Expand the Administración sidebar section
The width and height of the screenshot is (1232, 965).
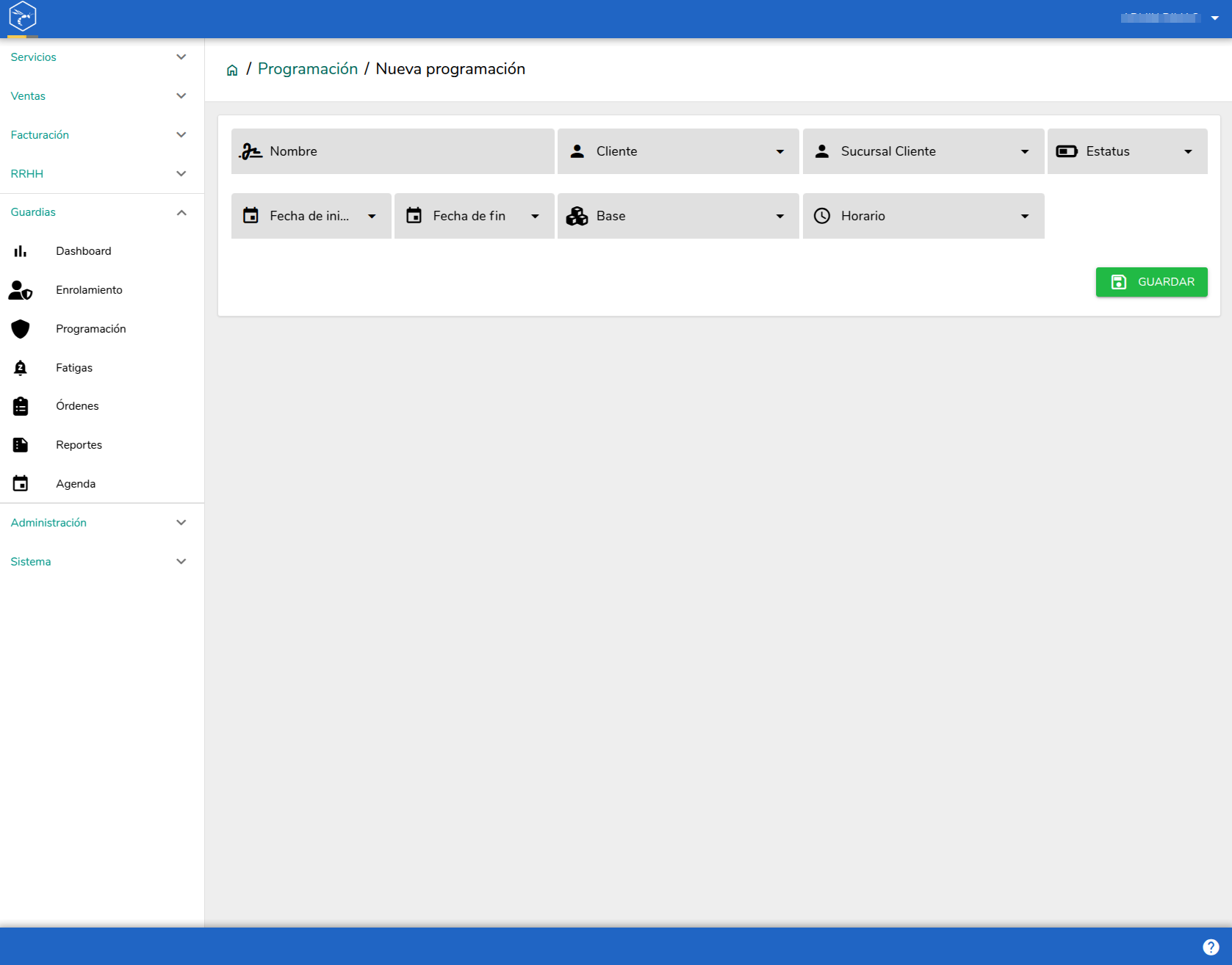102,523
